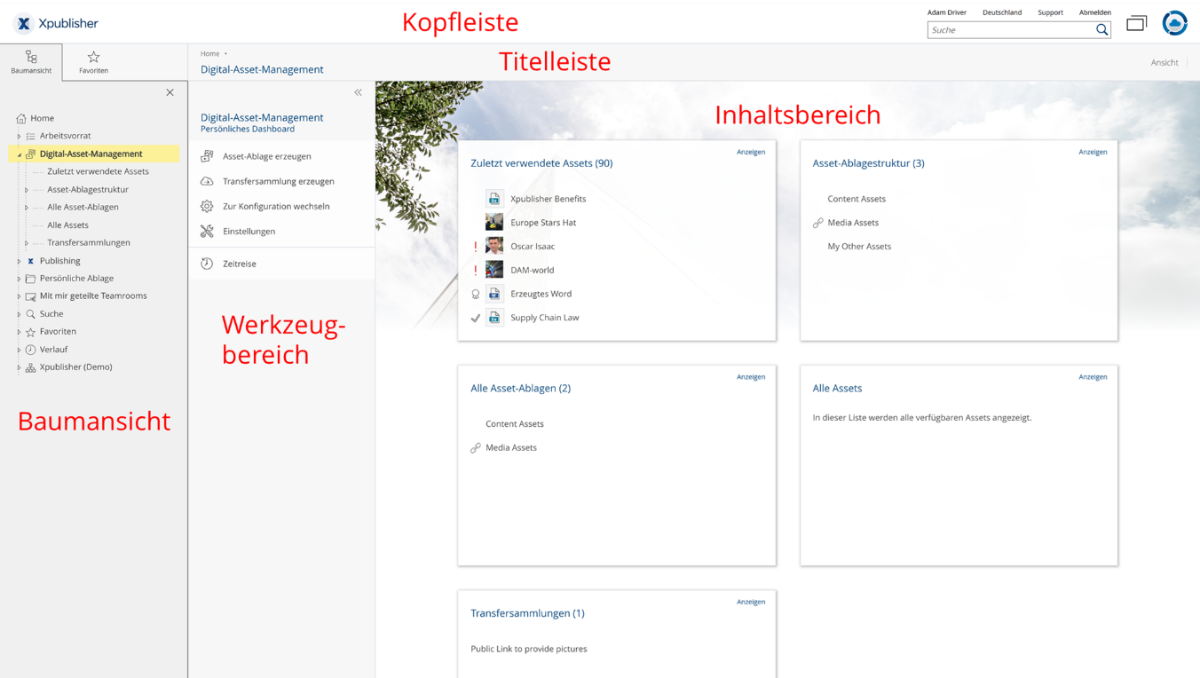Open the Ansicht menu in the title bar

click(1164, 63)
